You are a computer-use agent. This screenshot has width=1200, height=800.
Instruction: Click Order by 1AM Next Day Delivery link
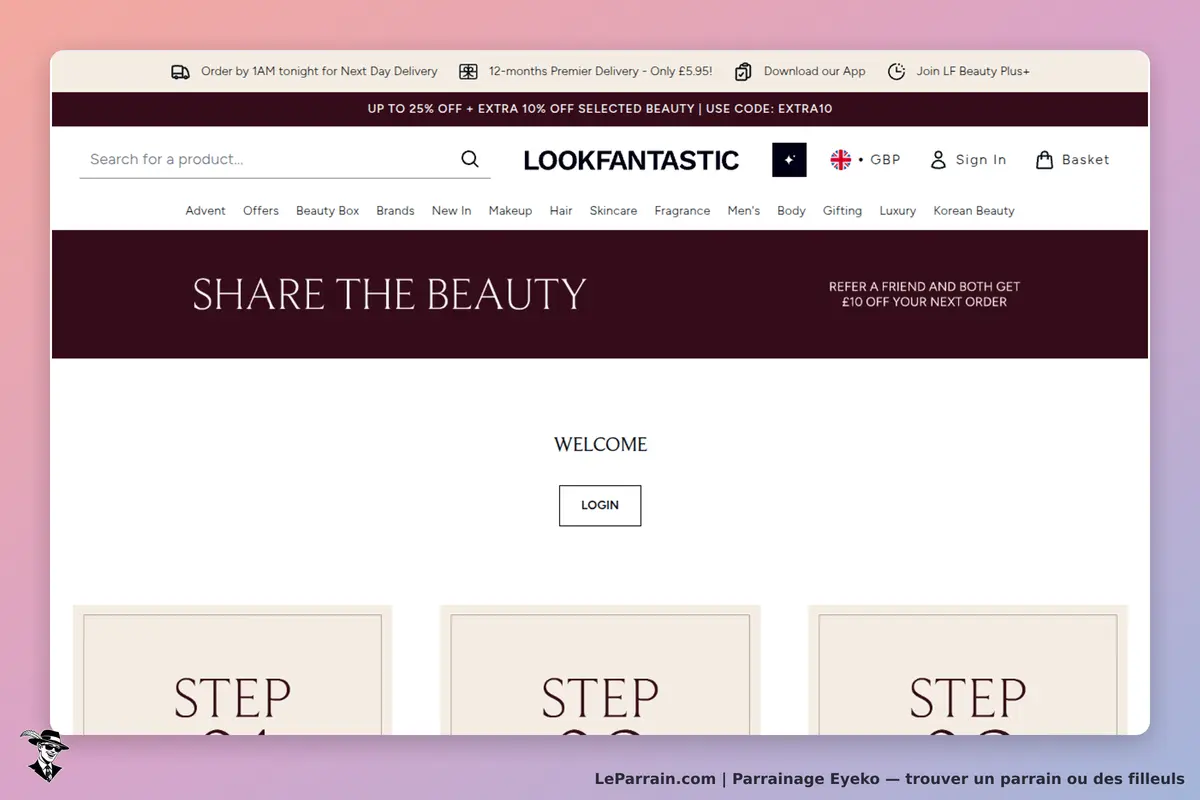click(319, 72)
